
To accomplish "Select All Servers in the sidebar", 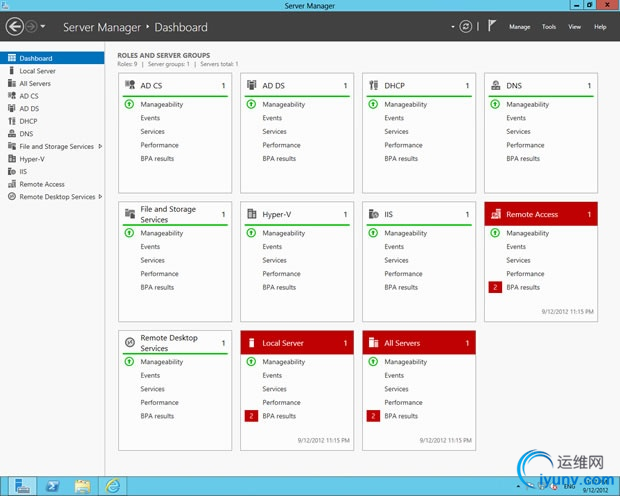I will (52, 83).
